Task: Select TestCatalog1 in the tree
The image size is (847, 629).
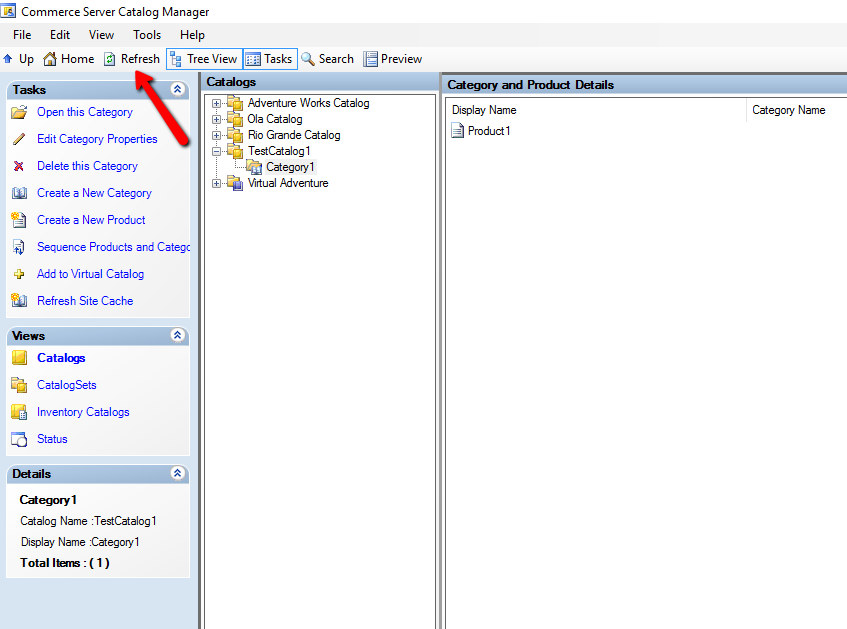Action: point(279,151)
